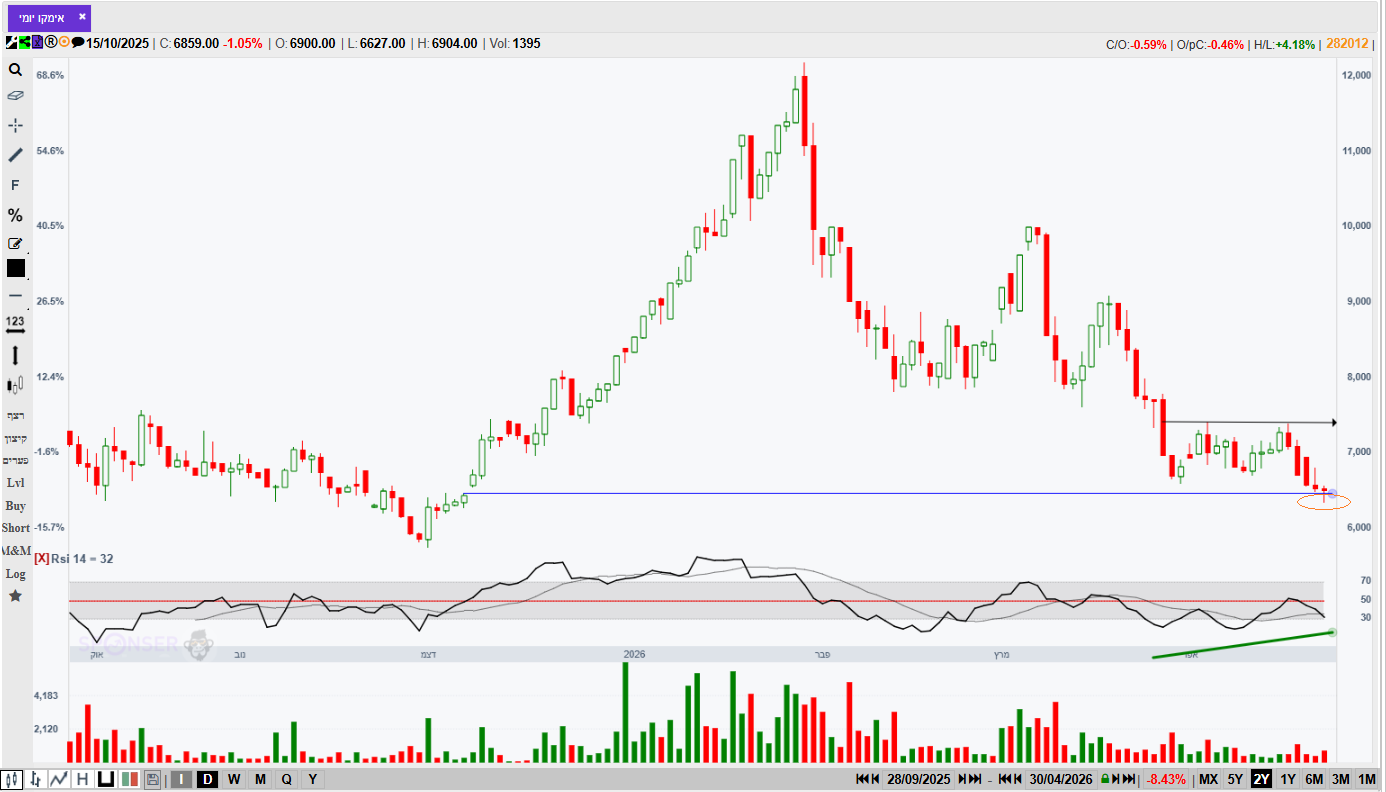Click the 28/09/2025 start date field

point(918,779)
